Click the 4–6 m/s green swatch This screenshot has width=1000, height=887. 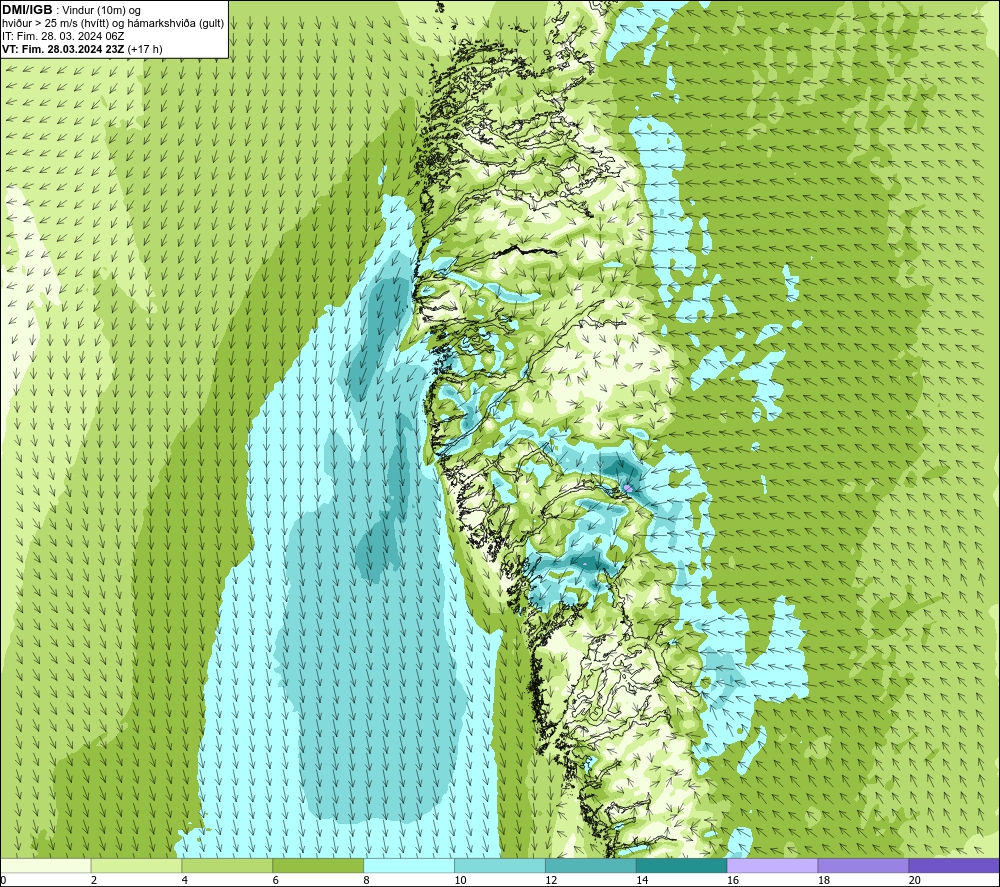(227, 865)
